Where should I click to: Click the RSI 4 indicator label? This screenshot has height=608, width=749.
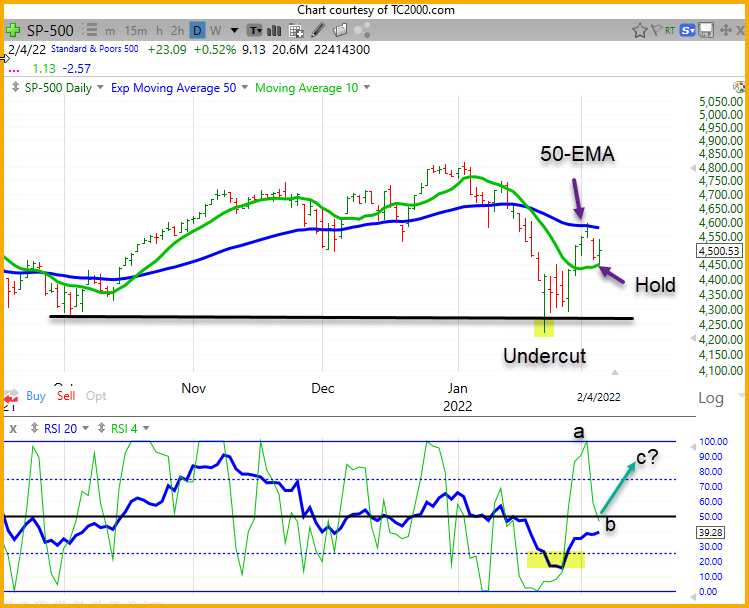point(124,429)
